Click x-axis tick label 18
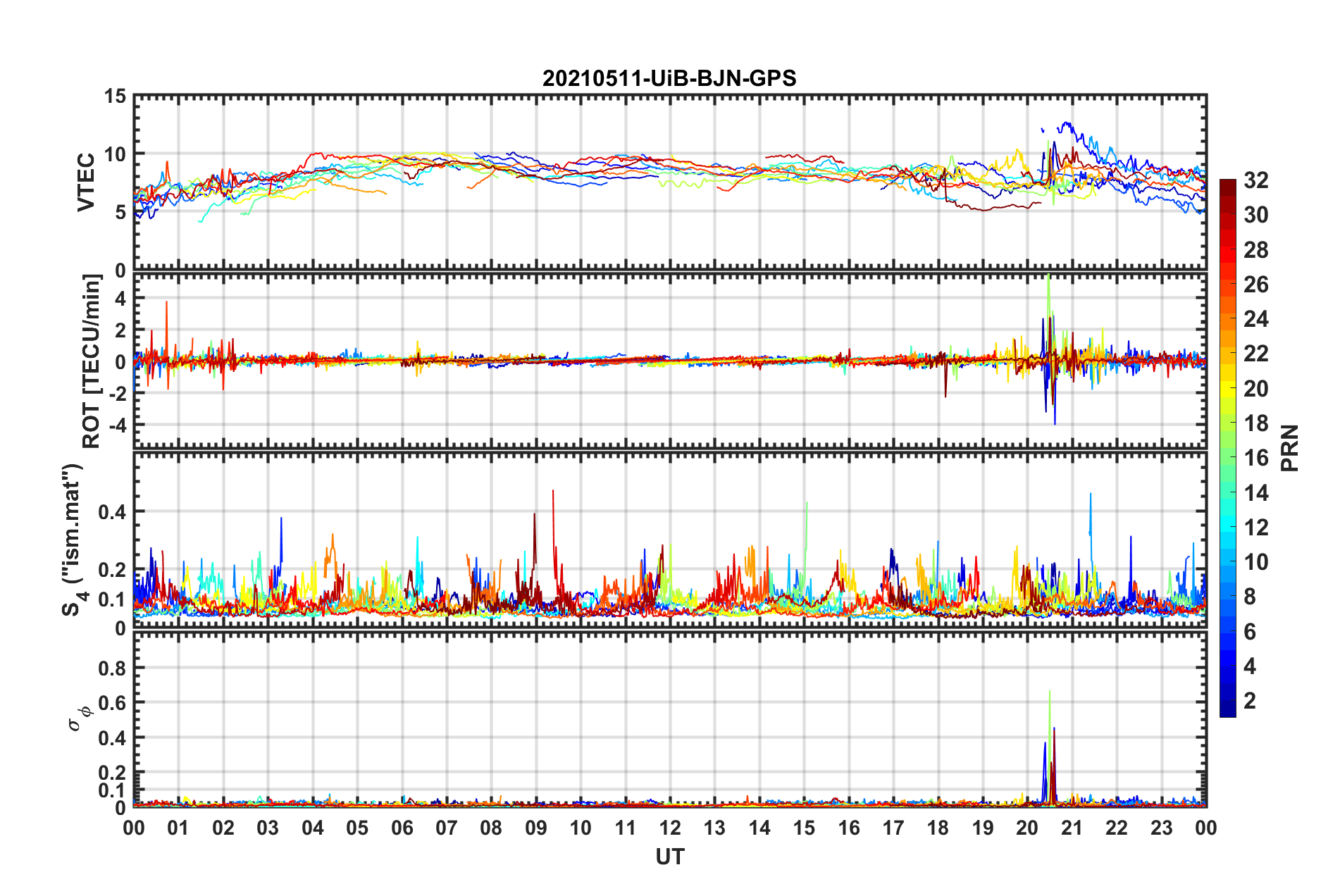Screen dimensions: 1340x896 coord(938,828)
